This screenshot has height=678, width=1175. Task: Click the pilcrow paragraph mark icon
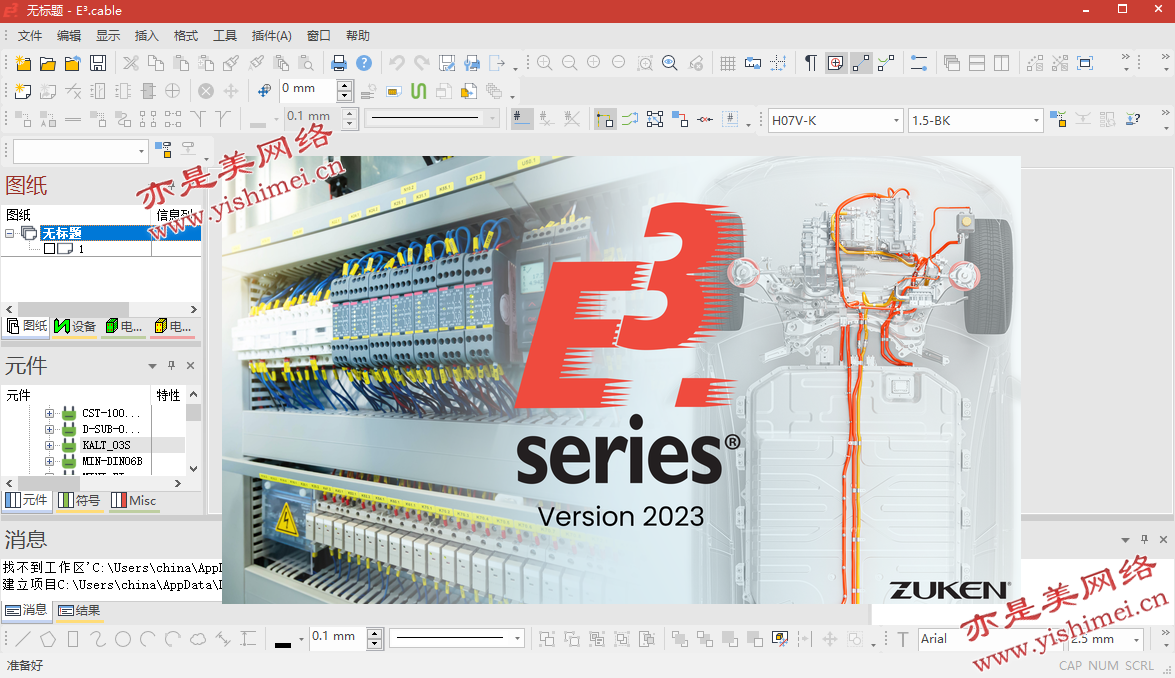pos(810,63)
